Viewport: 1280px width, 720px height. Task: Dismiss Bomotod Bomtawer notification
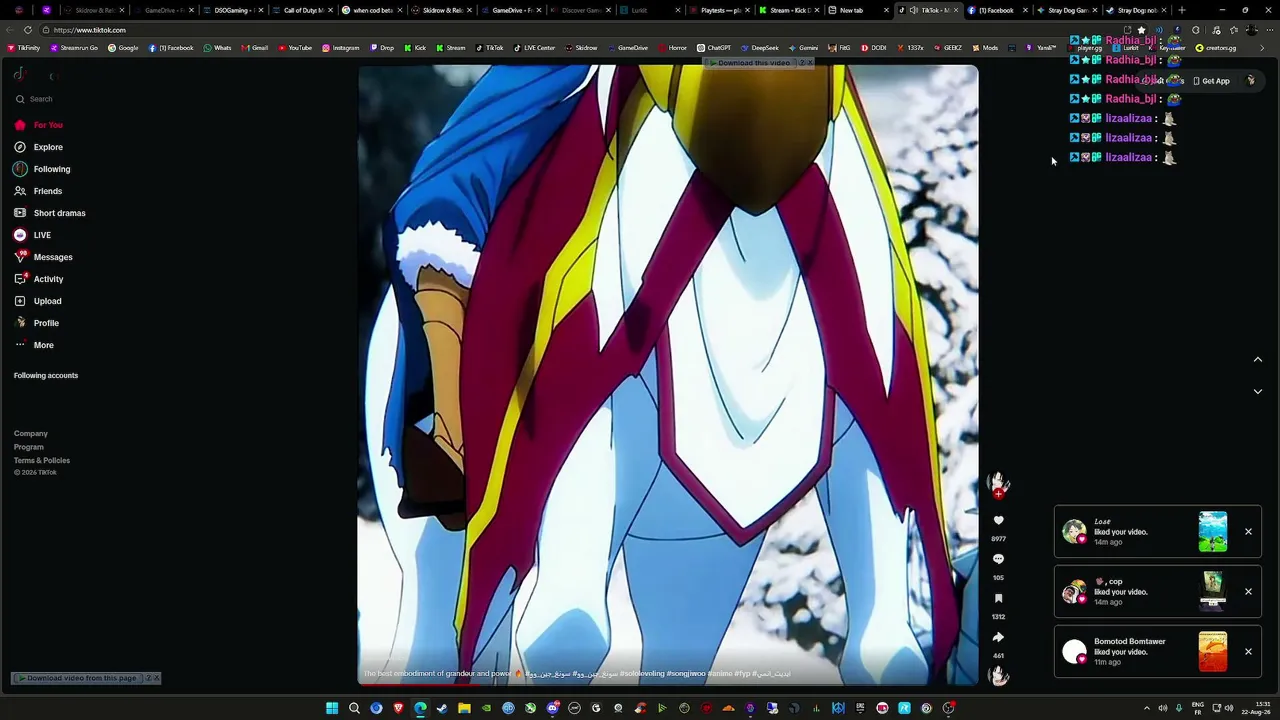click(x=1248, y=651)
